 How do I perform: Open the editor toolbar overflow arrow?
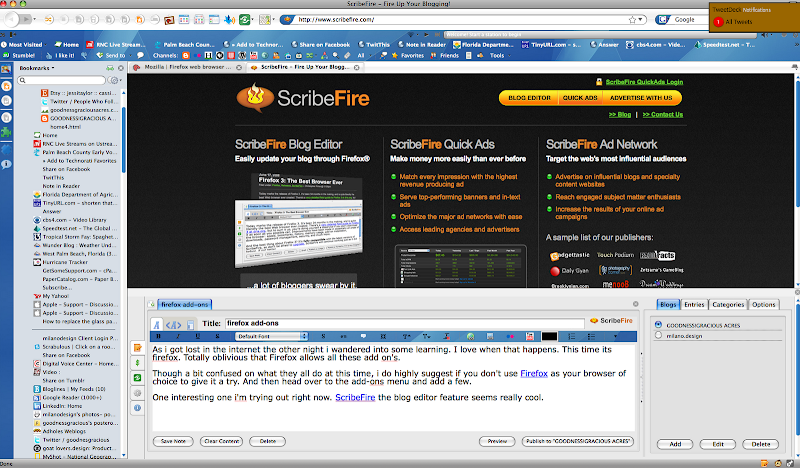(x=615, y=336)
